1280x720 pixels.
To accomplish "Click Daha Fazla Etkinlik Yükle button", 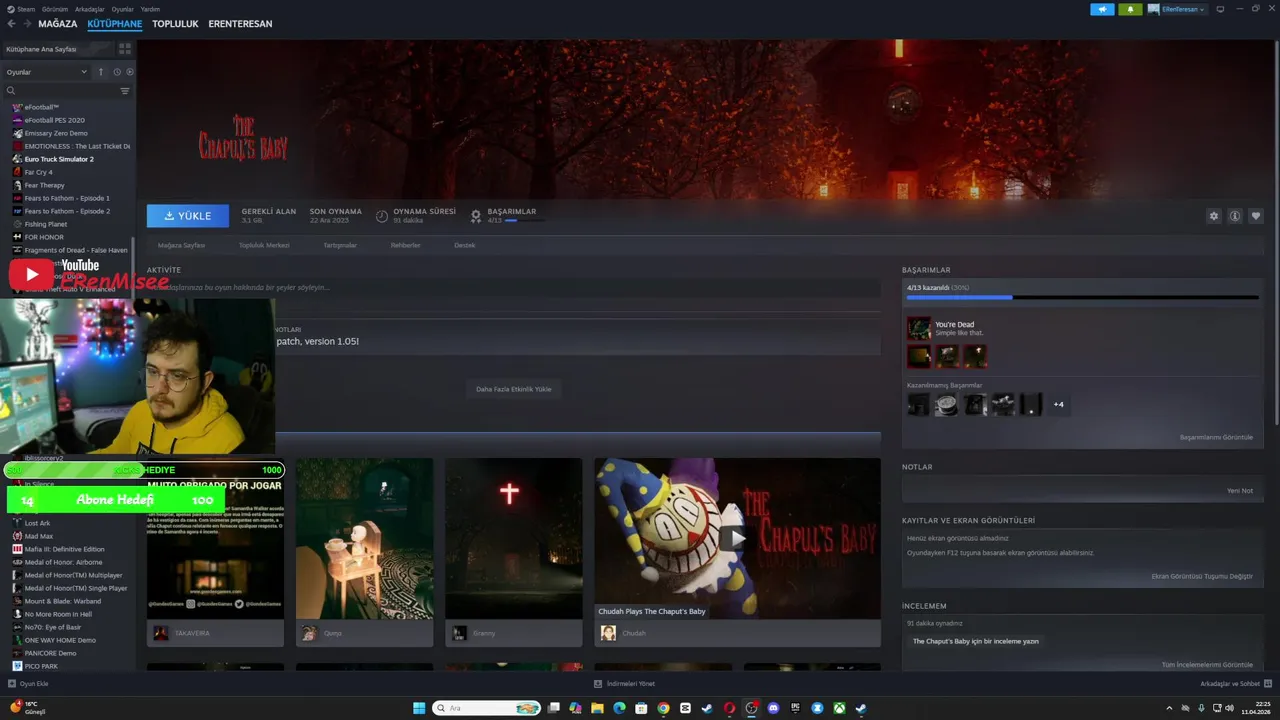I will (513, 389).
